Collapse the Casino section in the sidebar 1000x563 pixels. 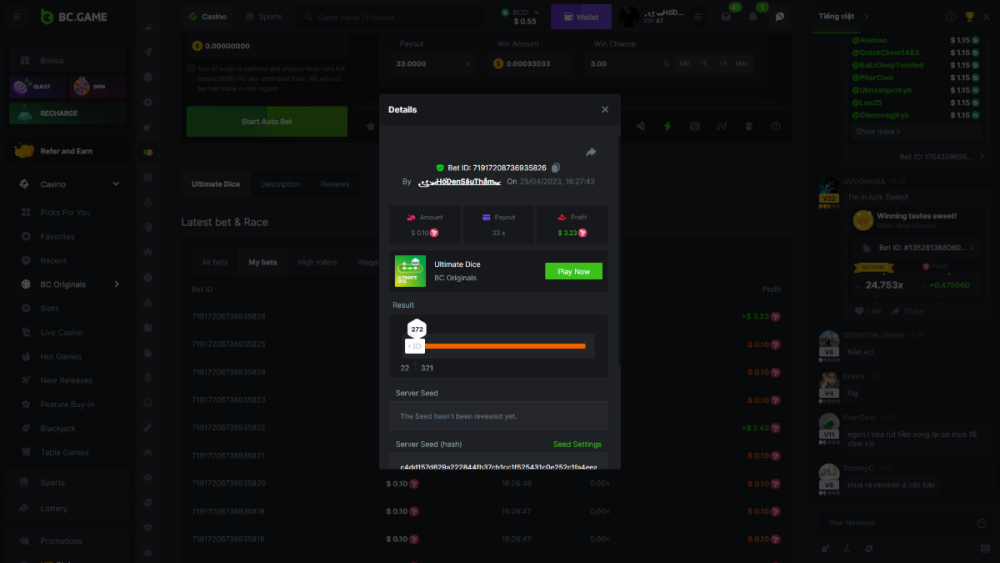pos(116,184)
